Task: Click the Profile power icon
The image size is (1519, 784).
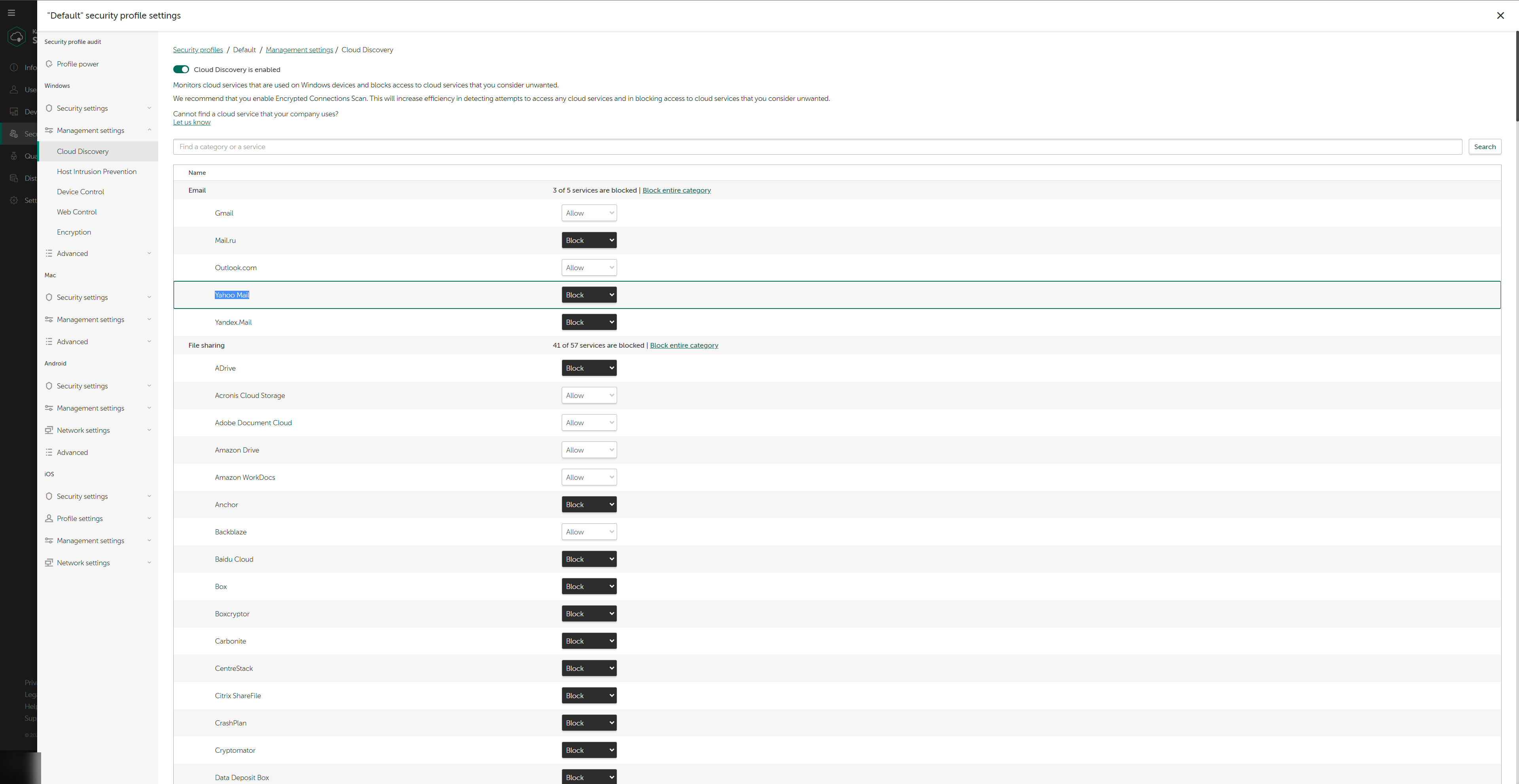Action: point(49,64)
